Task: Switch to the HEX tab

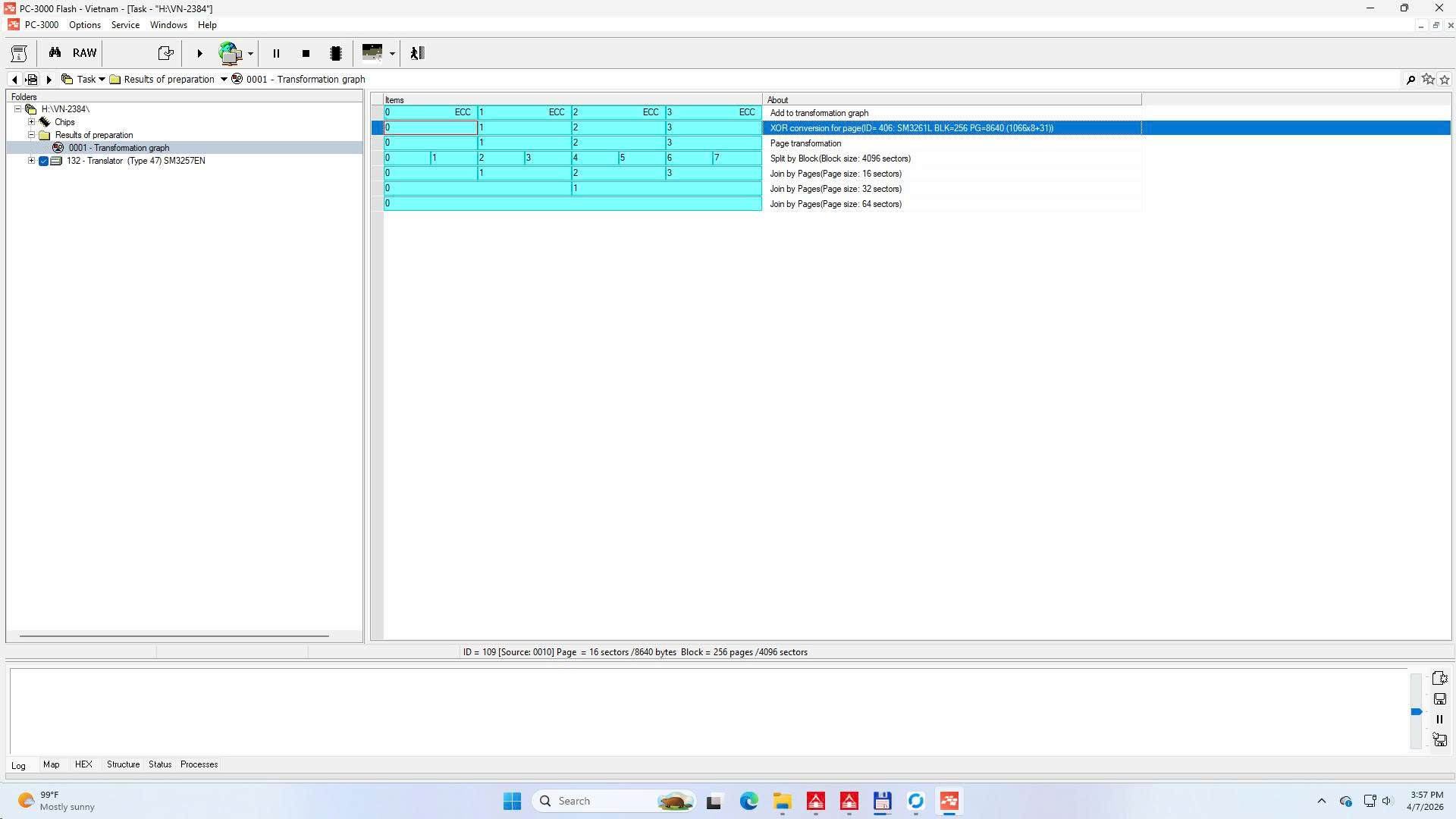Action: coord(83,764)
